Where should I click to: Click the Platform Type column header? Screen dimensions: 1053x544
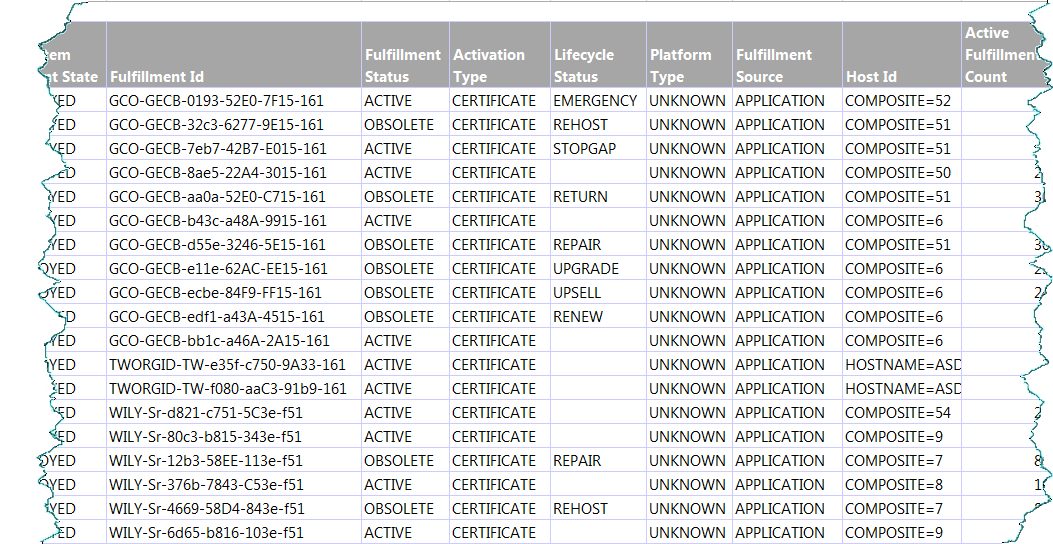click(x=680, y=65)
